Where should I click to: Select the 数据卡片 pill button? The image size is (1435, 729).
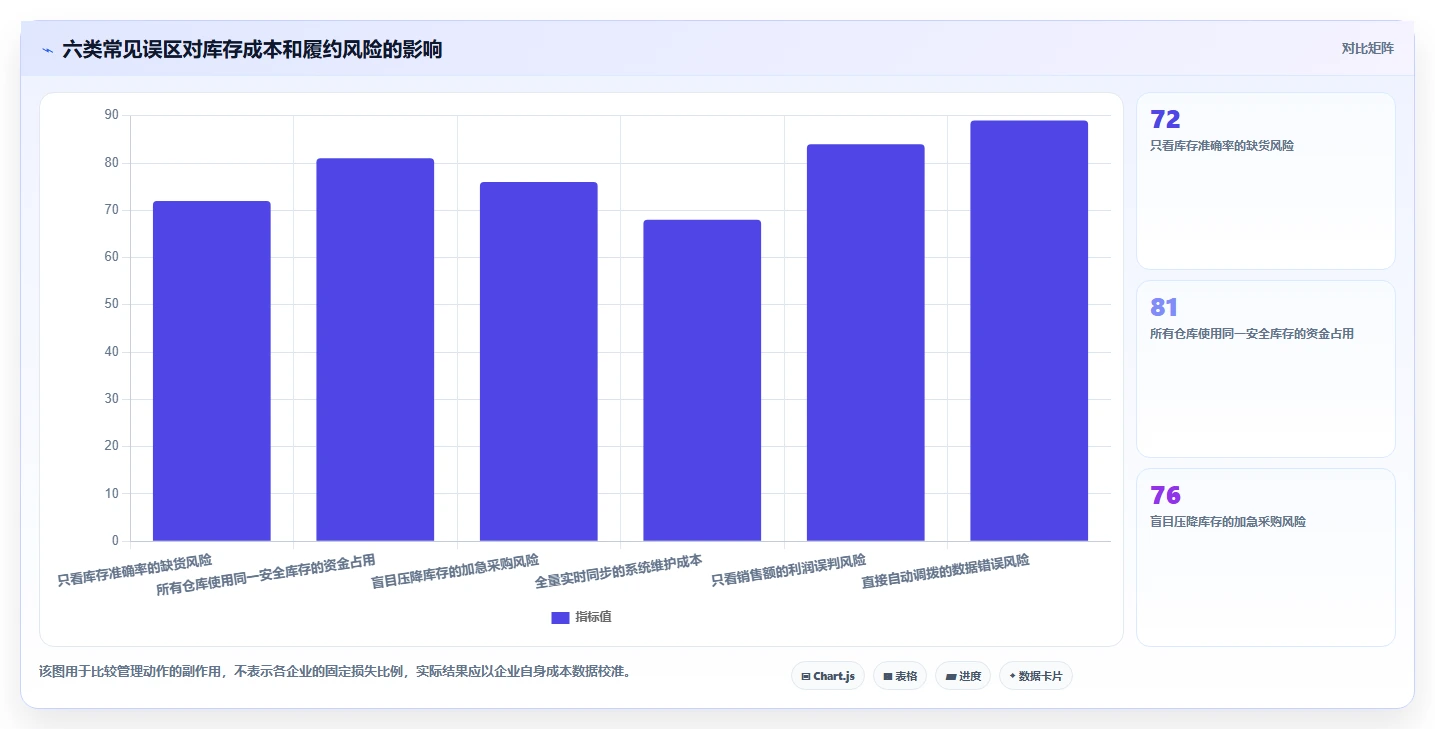pyautogui.click(x=1036, y=676)
